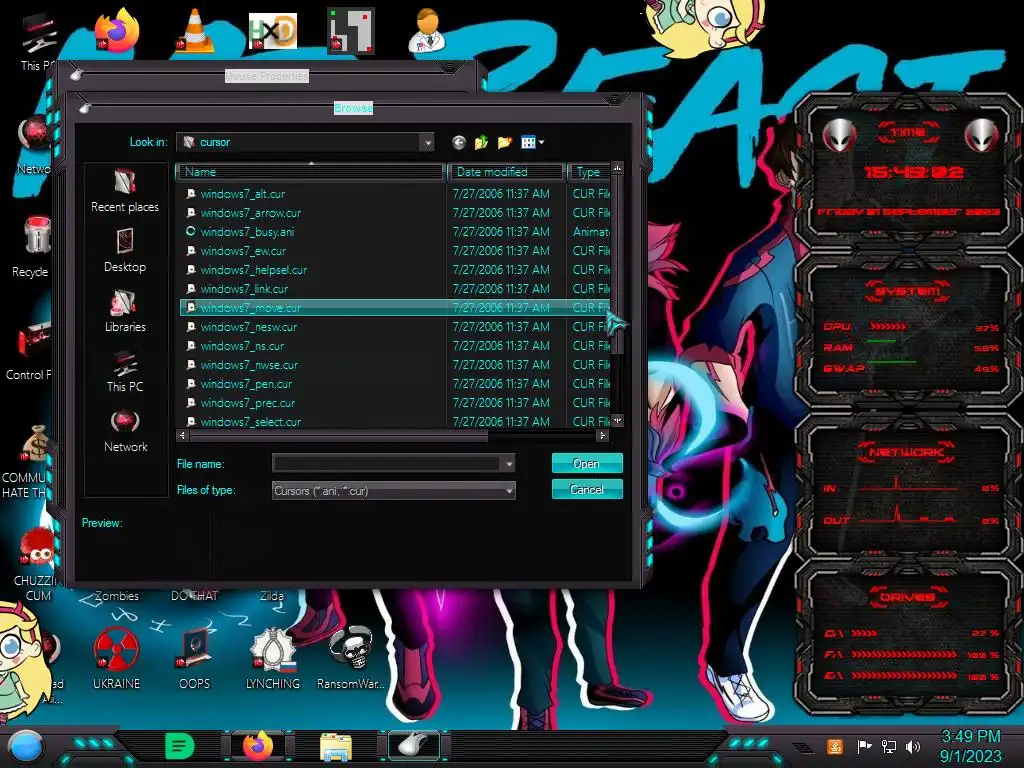Click the vertical scrollbar up arrow
Viewport: 1024px width, 768px height.
tap(617, 168)
